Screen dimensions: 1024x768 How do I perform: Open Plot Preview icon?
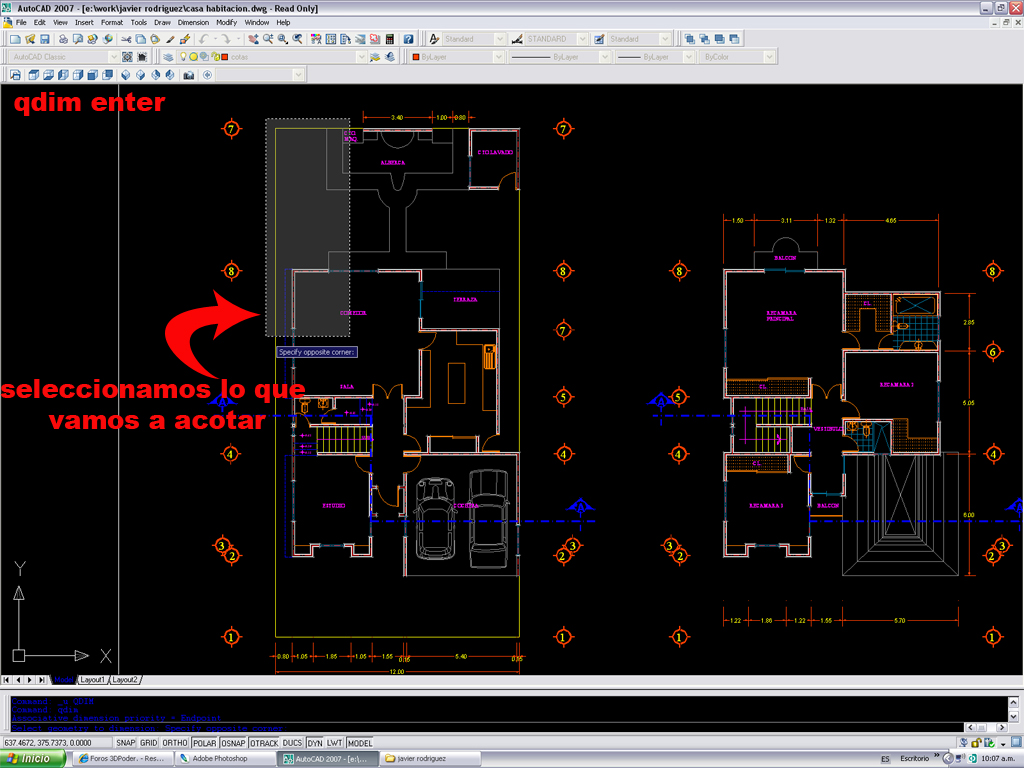[x=78, y=39]
